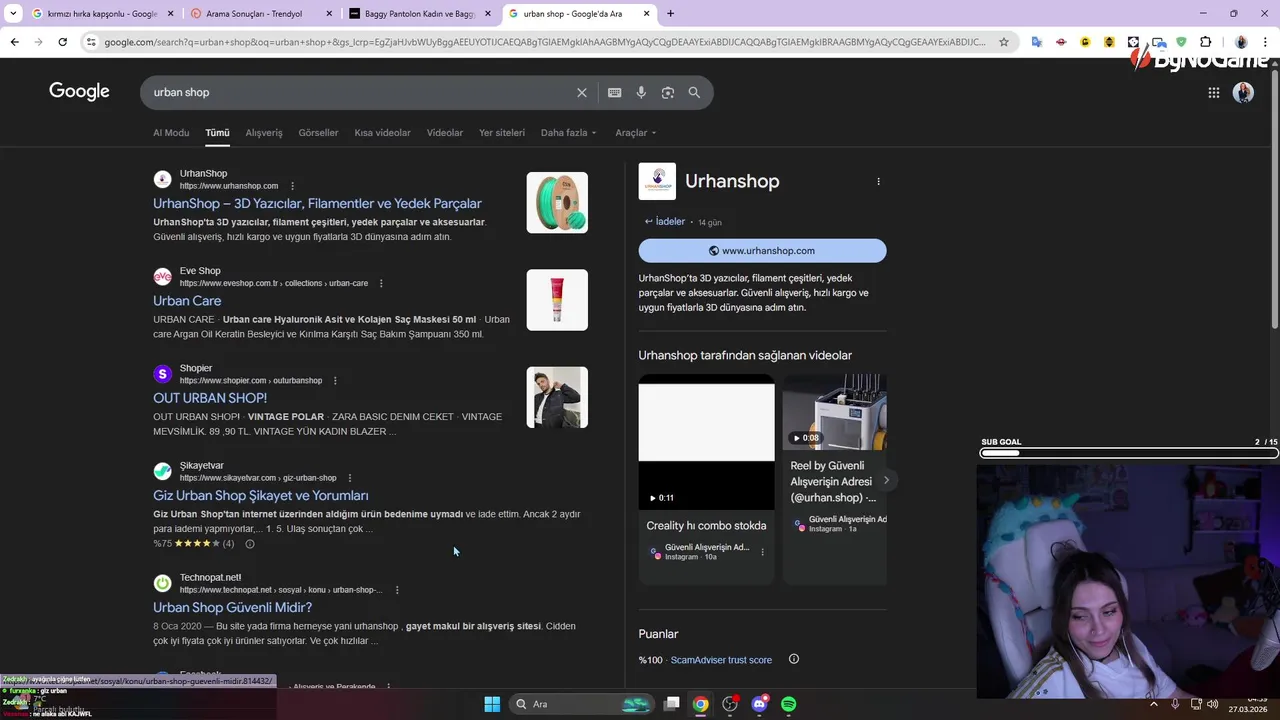
Task: Open the on-screen keyboard input tool
Action: pos(615,92)
